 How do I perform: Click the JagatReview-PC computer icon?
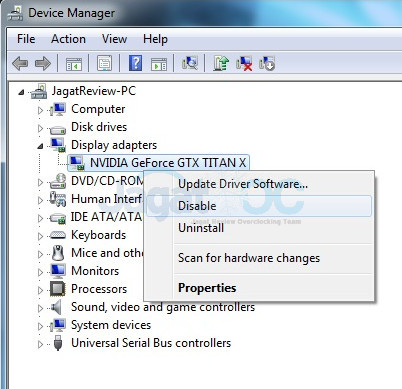39,91
